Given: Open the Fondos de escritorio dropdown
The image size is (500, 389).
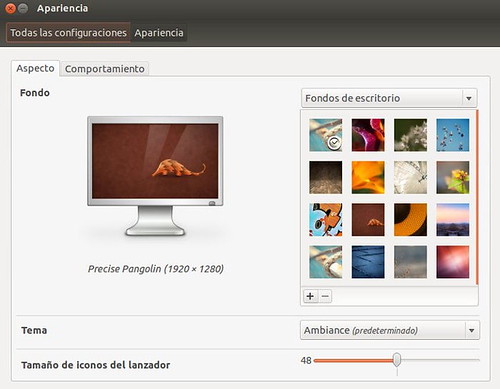Looking at the screenshot, I should pyautogui.click(x=389, y=98).
